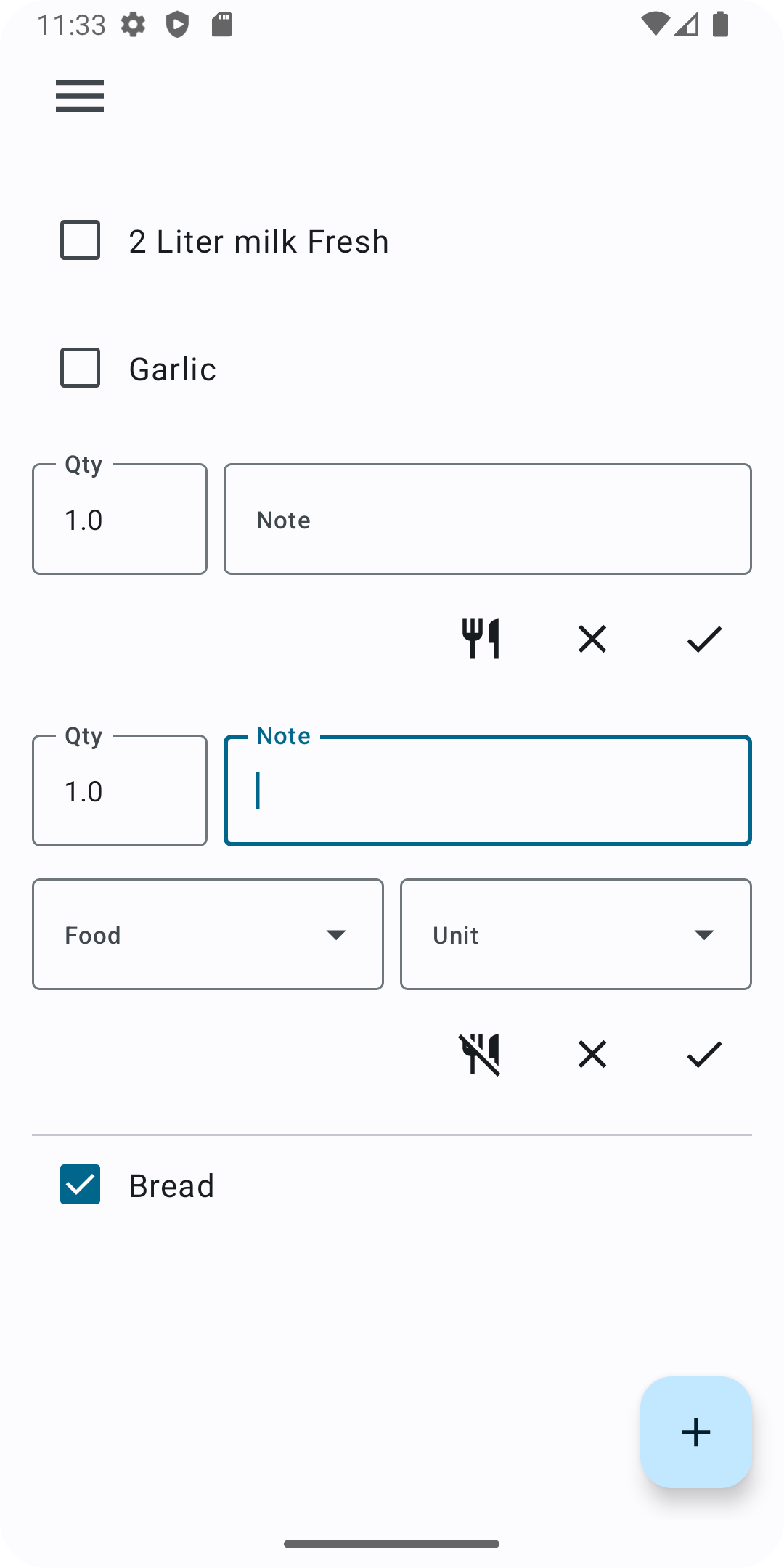
Task: Click the focused Note text field
Action: pos(488,791)
